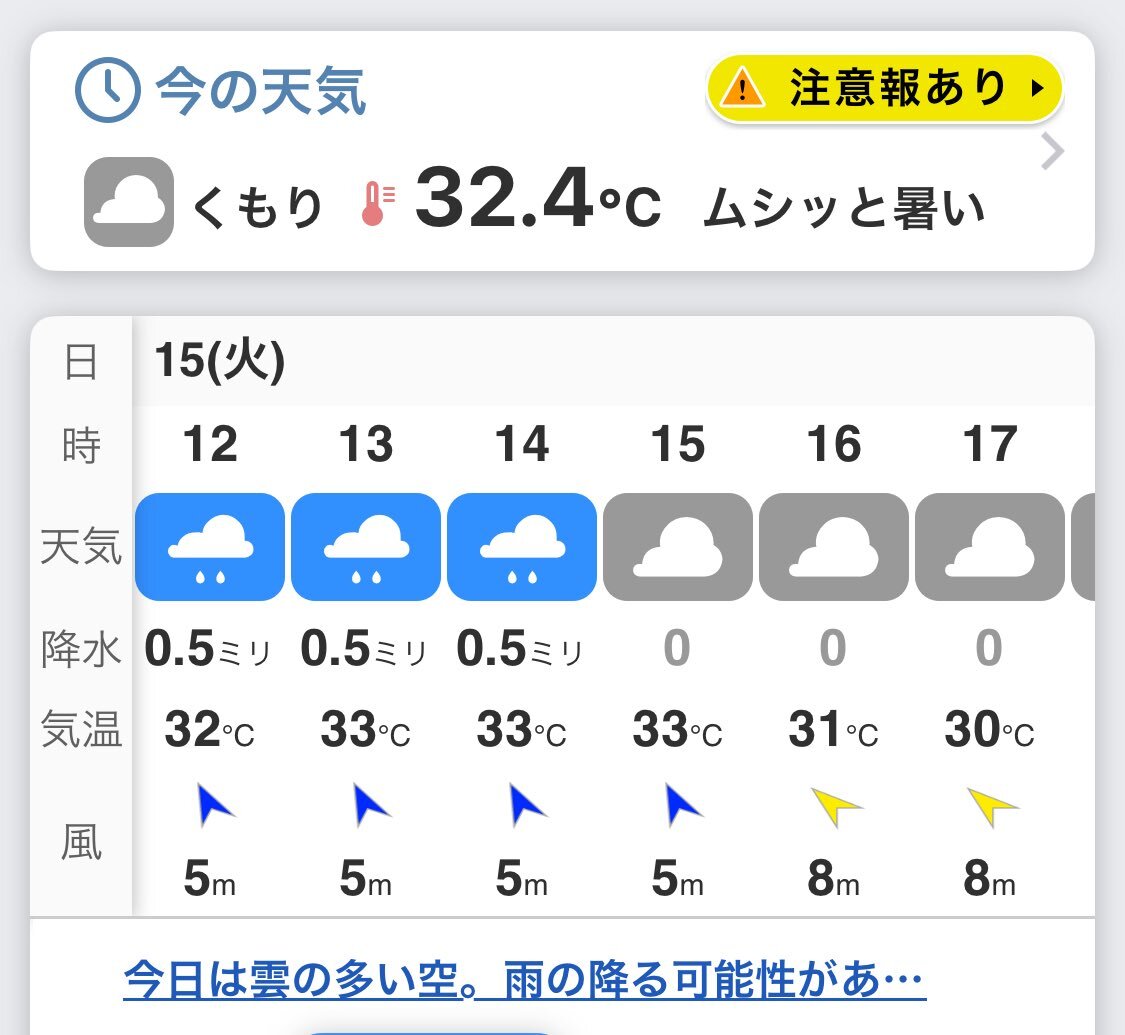Click the orange warning triangle icon

[743, 88]
